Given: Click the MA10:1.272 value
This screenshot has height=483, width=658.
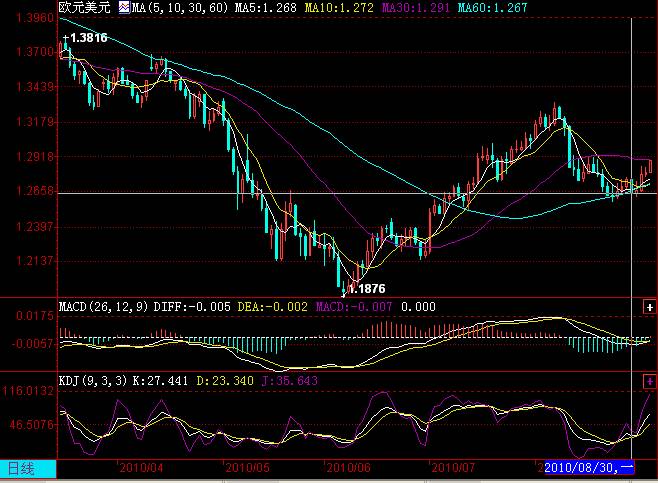Looking at the screenshot, I should (339, 8).
